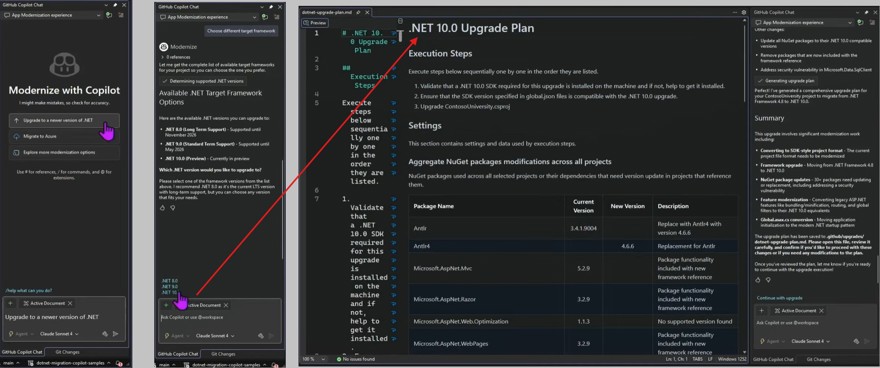Click new chat thread icon in middle panel header
Image resolution: width=880 pixels, height=368 pixels.
(x=266, y=17)
